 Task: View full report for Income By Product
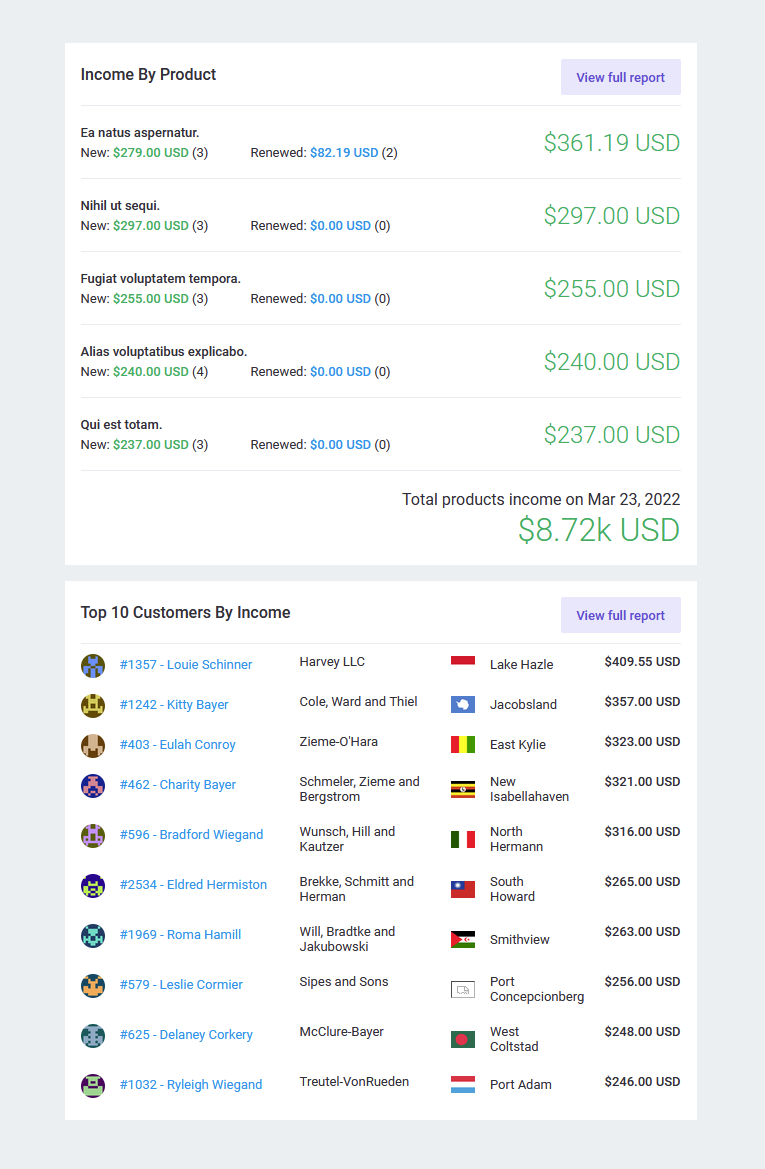click(620, 78)
